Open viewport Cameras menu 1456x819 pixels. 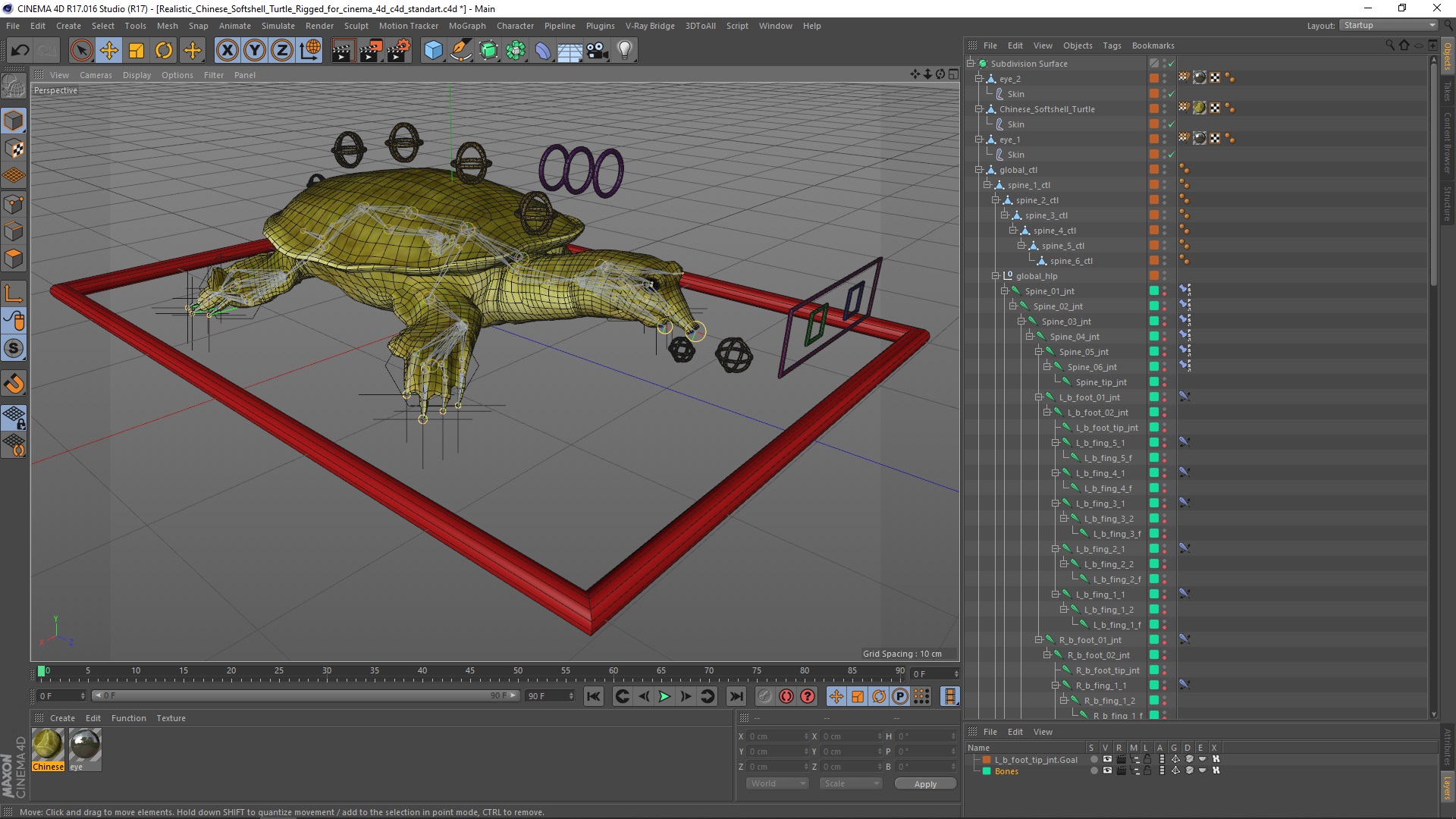click(96, 75)
